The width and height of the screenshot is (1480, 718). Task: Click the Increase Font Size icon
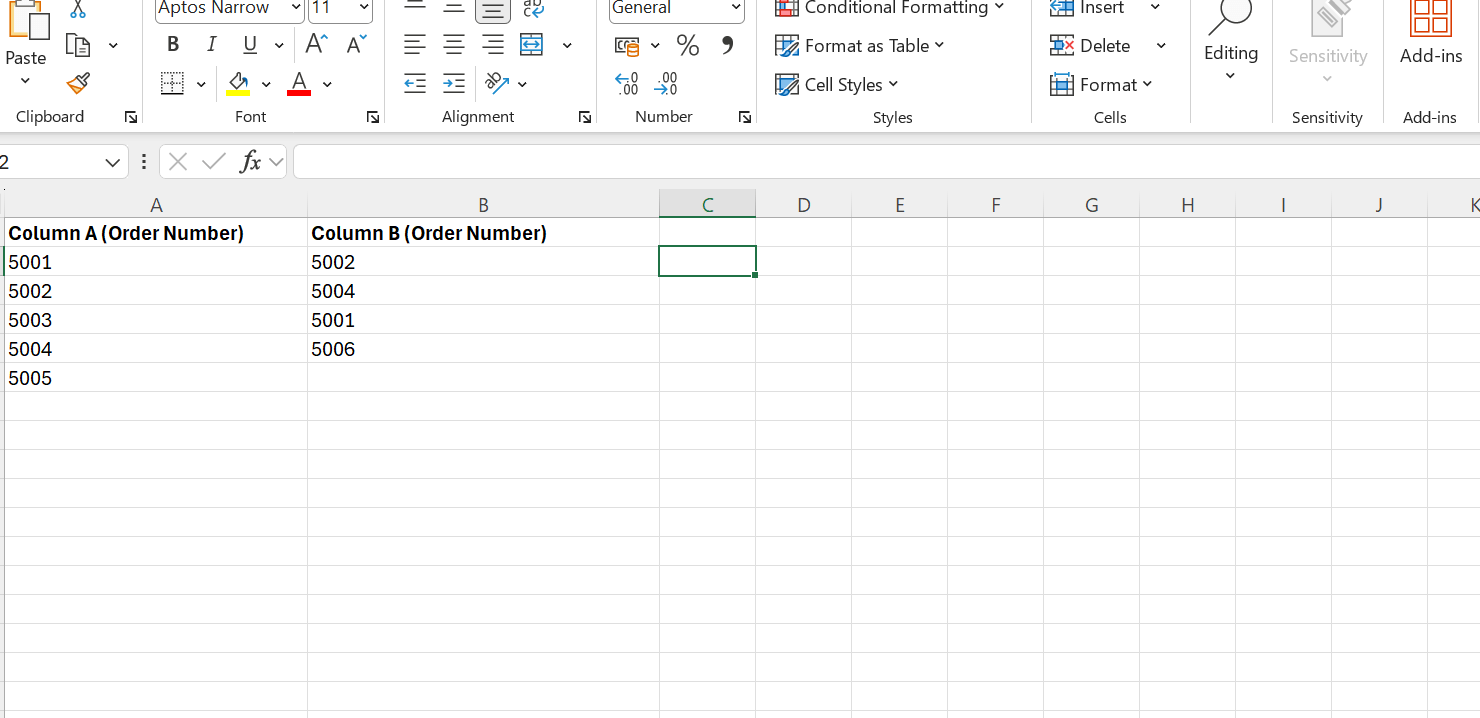[x=315, y=44]
